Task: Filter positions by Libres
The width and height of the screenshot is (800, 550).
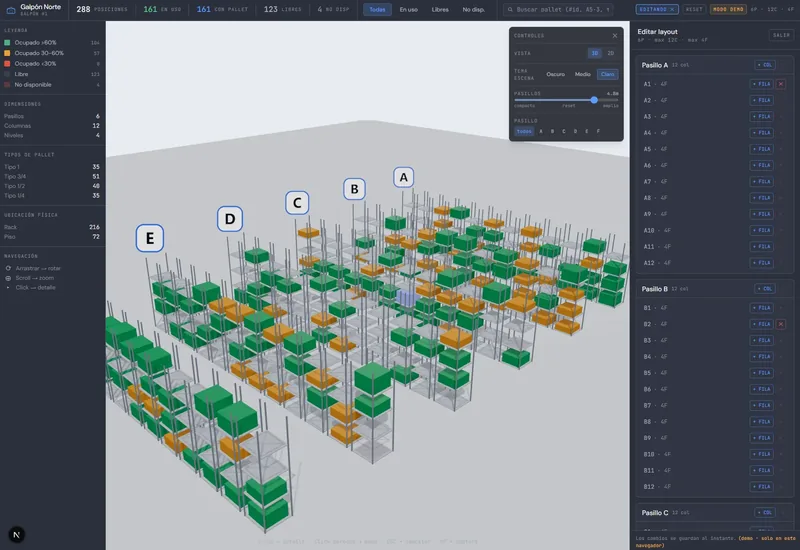Action: (x=440, y=10)
